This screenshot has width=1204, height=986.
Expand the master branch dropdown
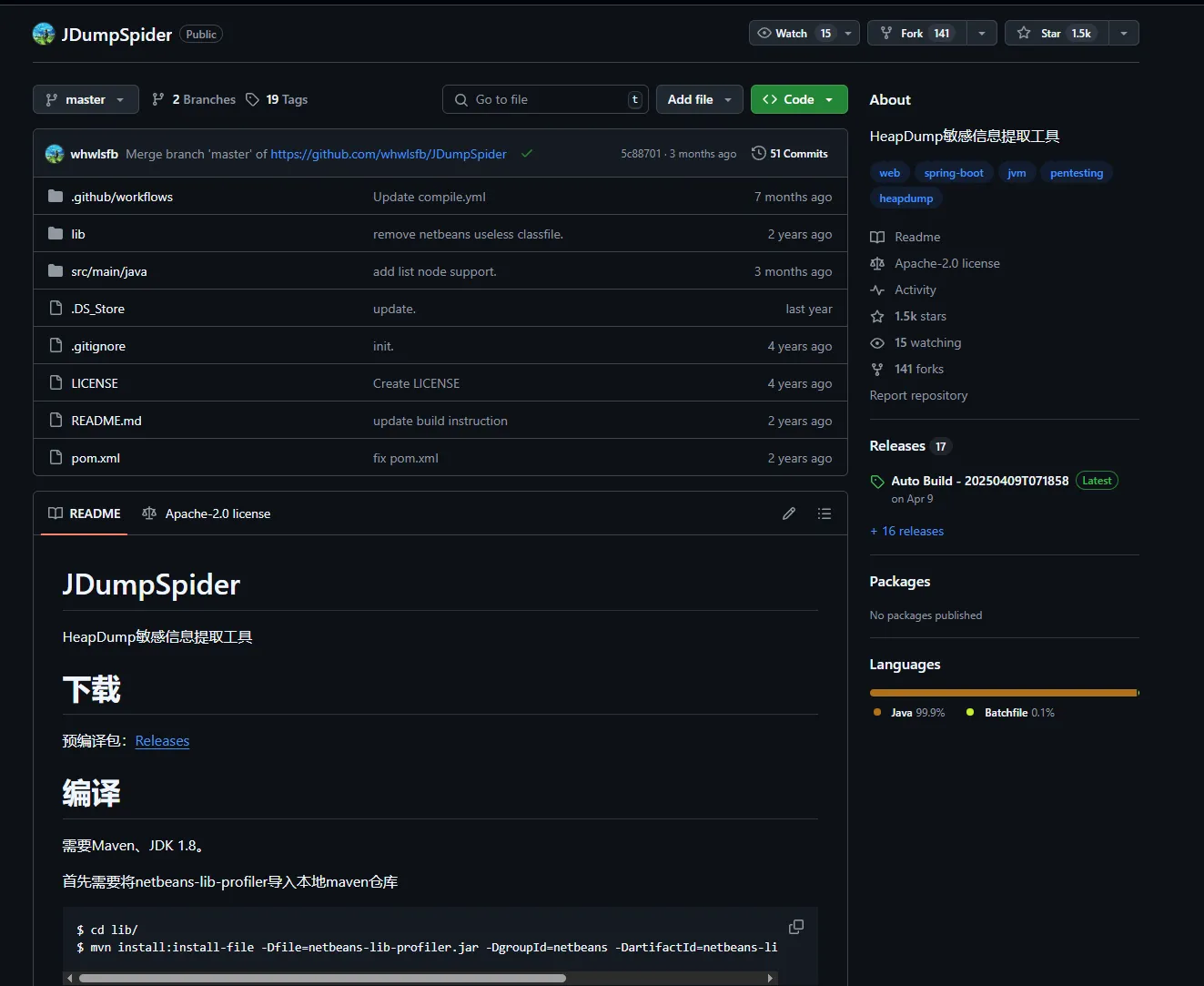coord(86,99)
